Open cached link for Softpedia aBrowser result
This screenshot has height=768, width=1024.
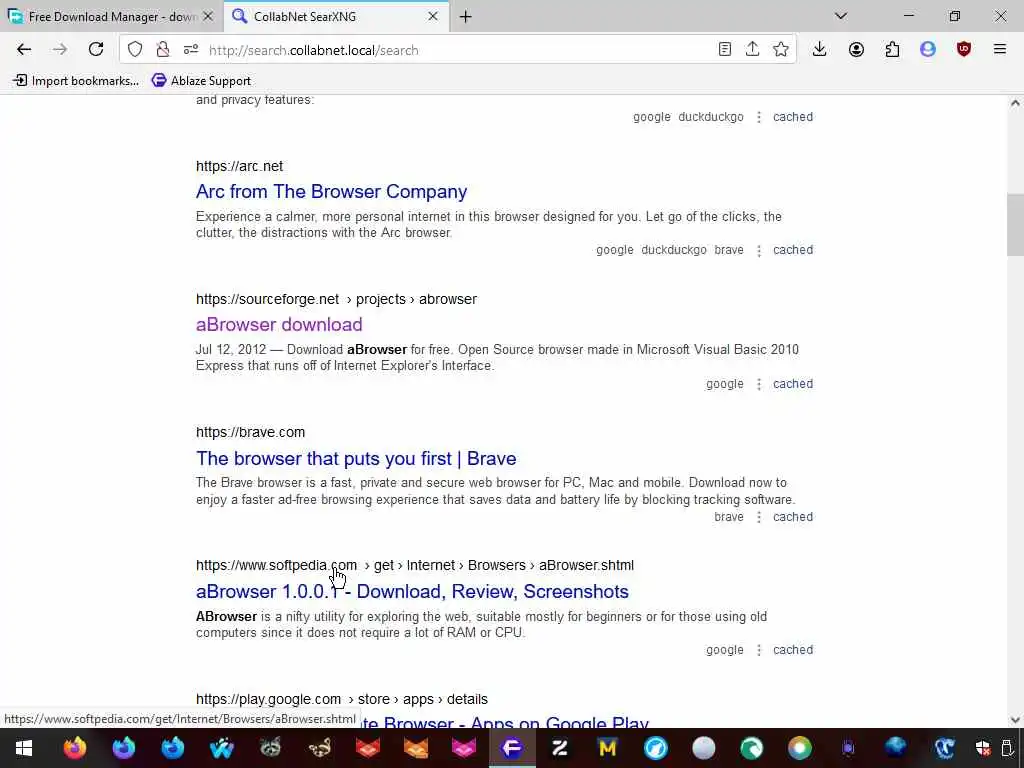tap(793, 650)
